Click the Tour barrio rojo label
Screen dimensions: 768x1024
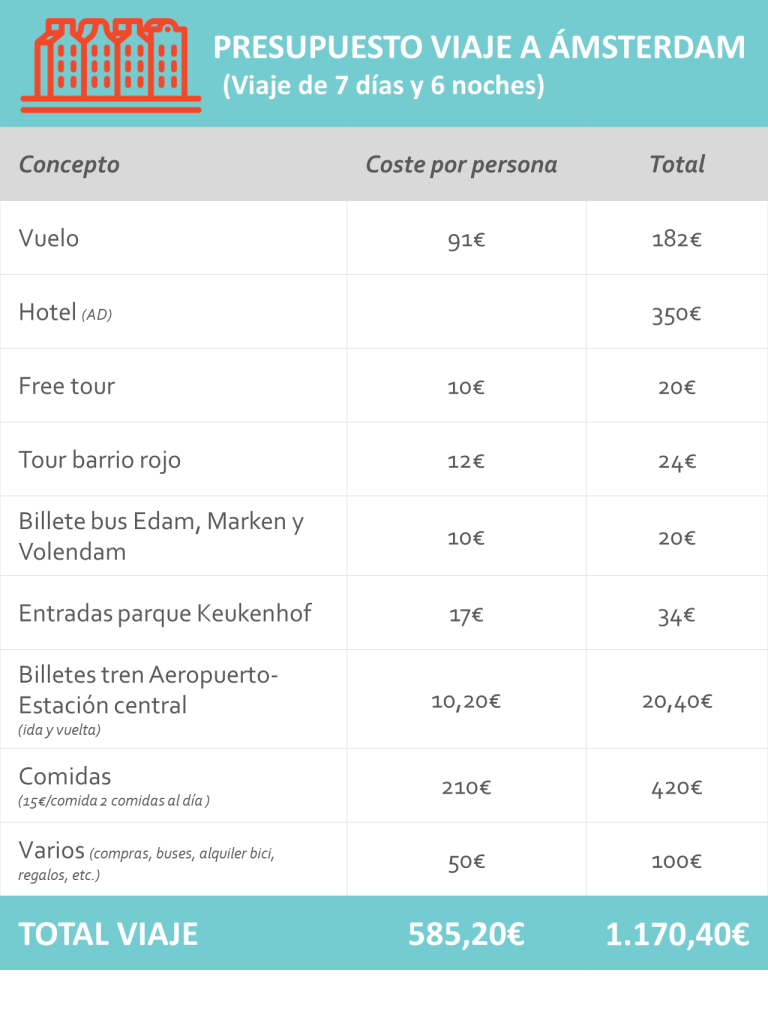point(99,460)
